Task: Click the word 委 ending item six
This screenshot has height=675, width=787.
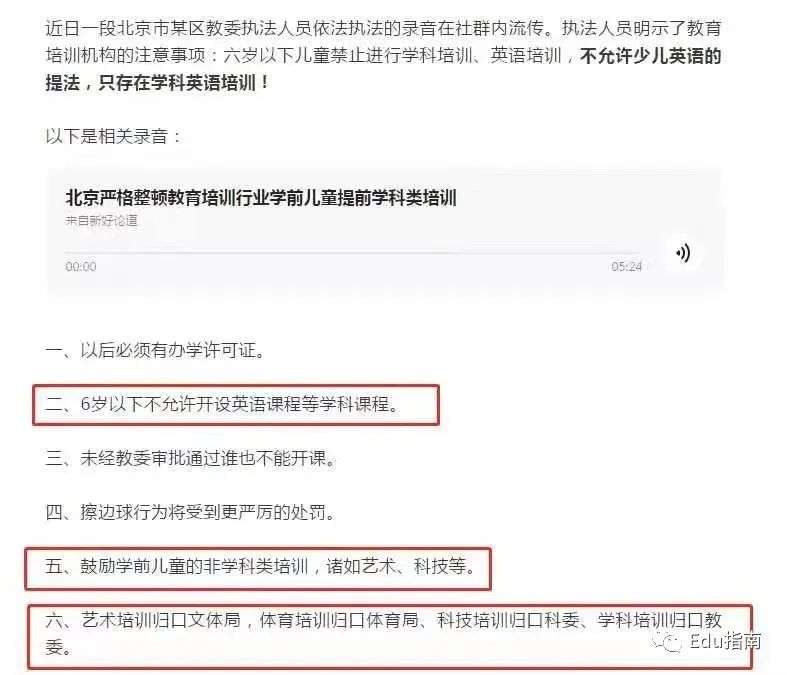Action: coord(54,648)
